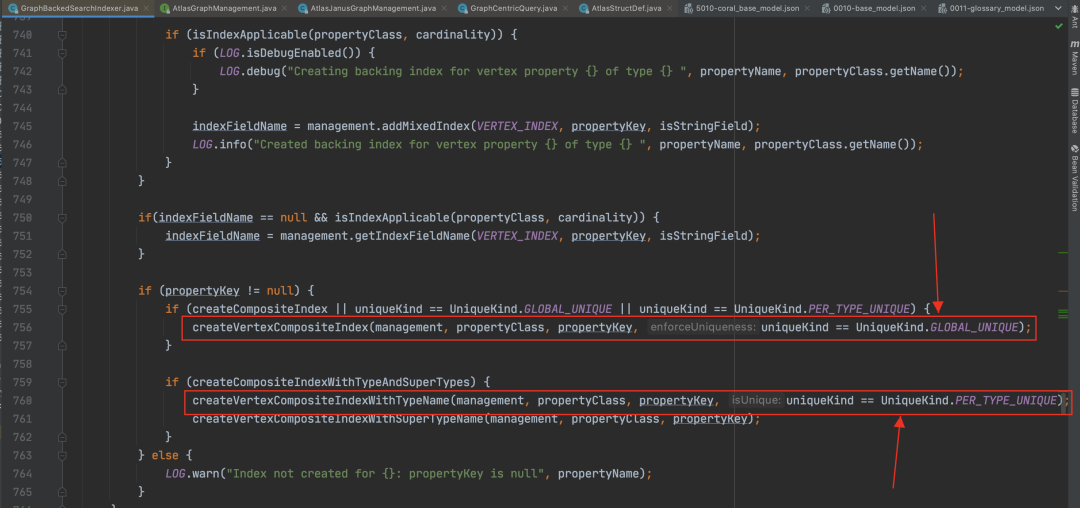The width and height of the screenshot is (1080, 508).
Task: Collapse the propertyKey if block at line 754
Action: point(62,290)
